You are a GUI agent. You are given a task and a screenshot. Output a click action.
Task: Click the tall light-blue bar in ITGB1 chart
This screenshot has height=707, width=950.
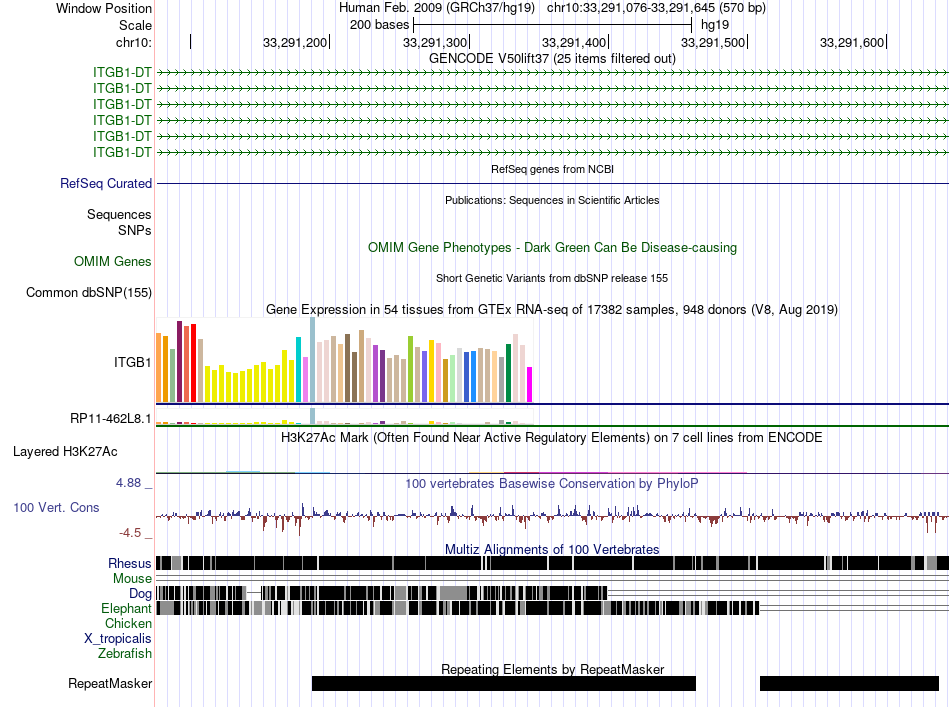[x=313, y=360]
